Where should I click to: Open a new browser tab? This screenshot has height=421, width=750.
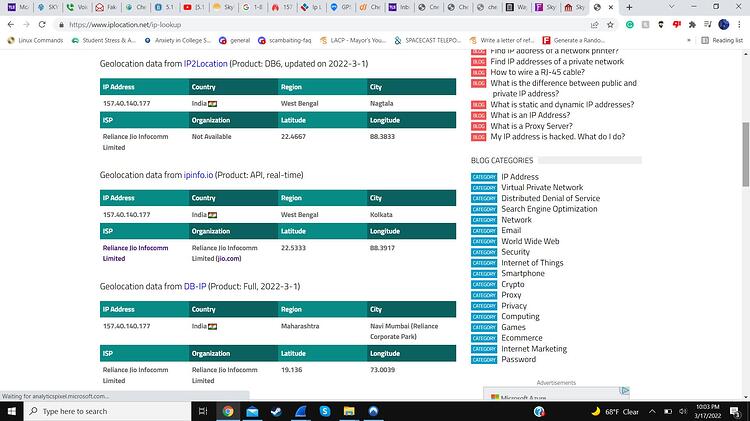coord(629,7)
